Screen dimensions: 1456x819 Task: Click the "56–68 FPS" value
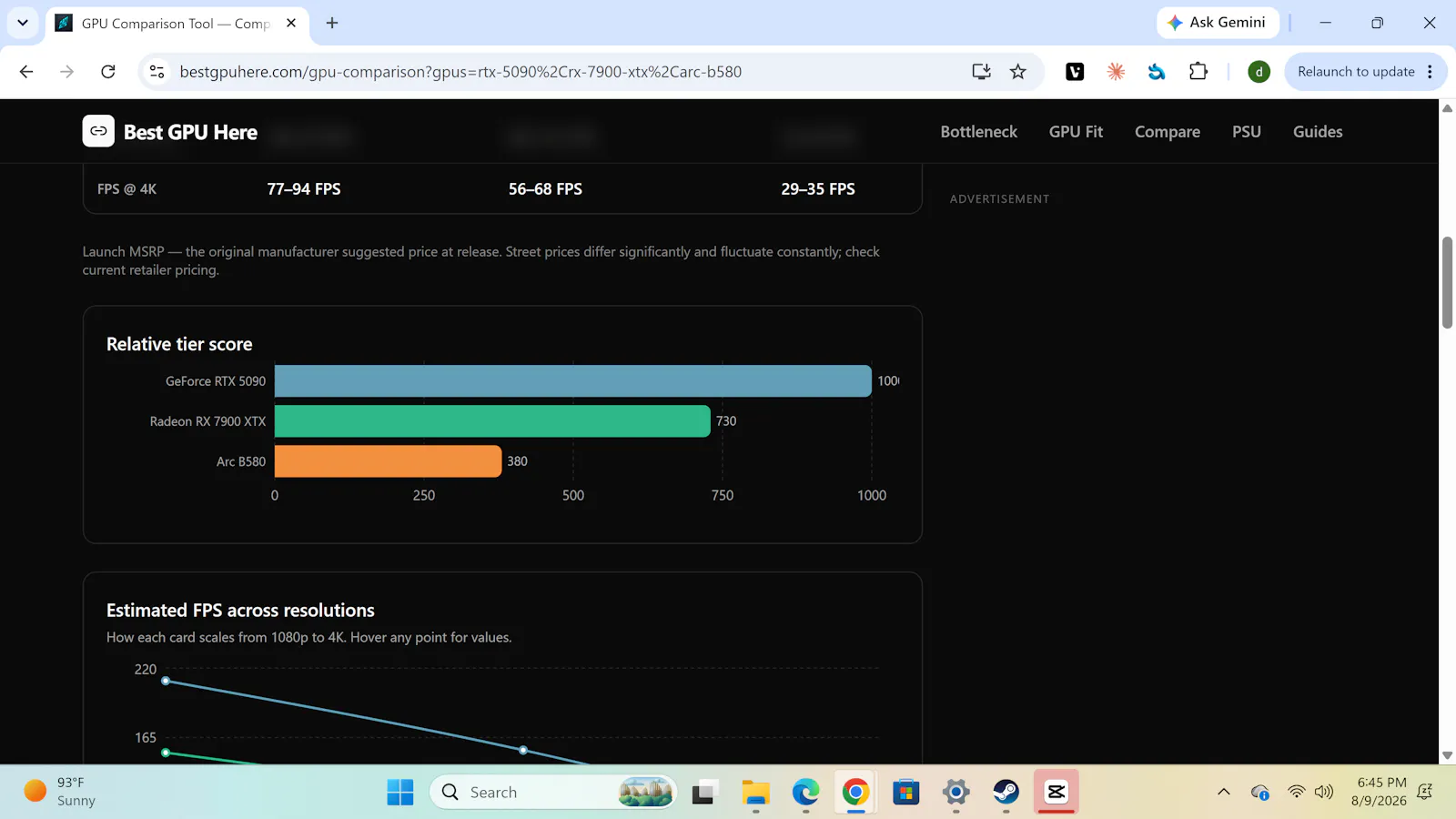[x=545, y=189]
